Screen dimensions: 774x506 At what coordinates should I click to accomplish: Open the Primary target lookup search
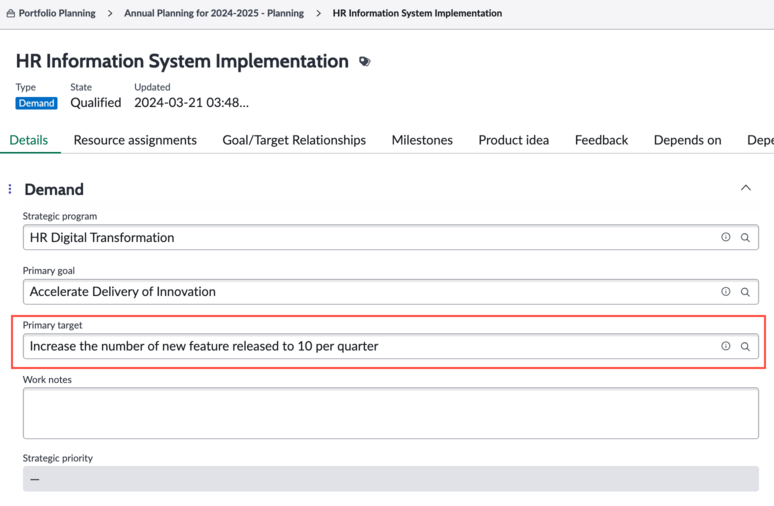tap(745, 346)
